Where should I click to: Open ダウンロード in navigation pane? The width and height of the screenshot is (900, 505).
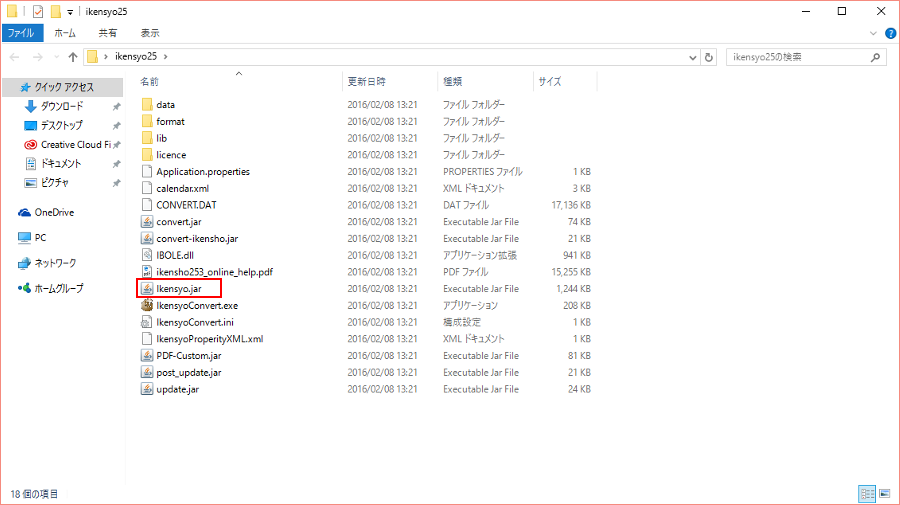click(x=62, y=106)
